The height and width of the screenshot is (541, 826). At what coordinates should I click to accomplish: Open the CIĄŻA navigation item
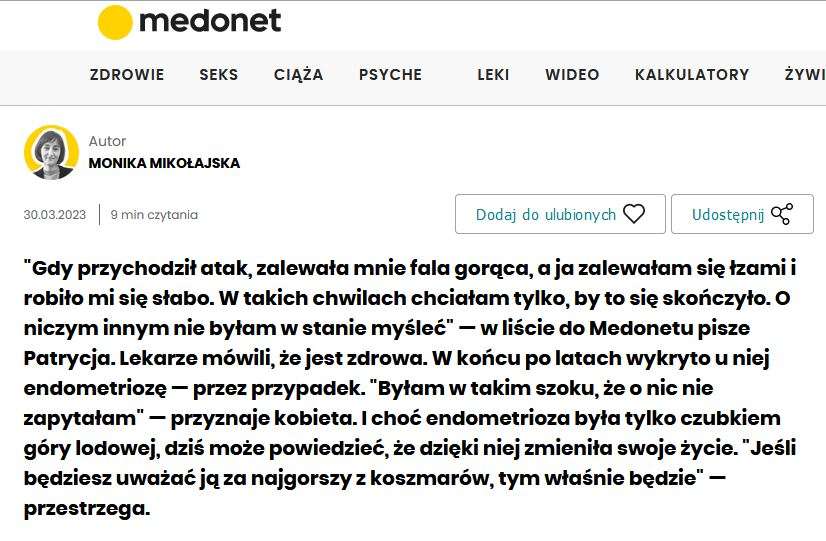299,75
